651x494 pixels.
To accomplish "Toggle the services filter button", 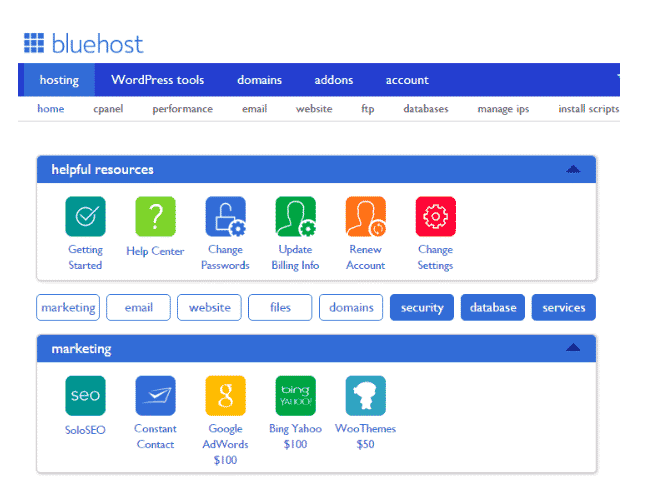I will tap(564, 308).
